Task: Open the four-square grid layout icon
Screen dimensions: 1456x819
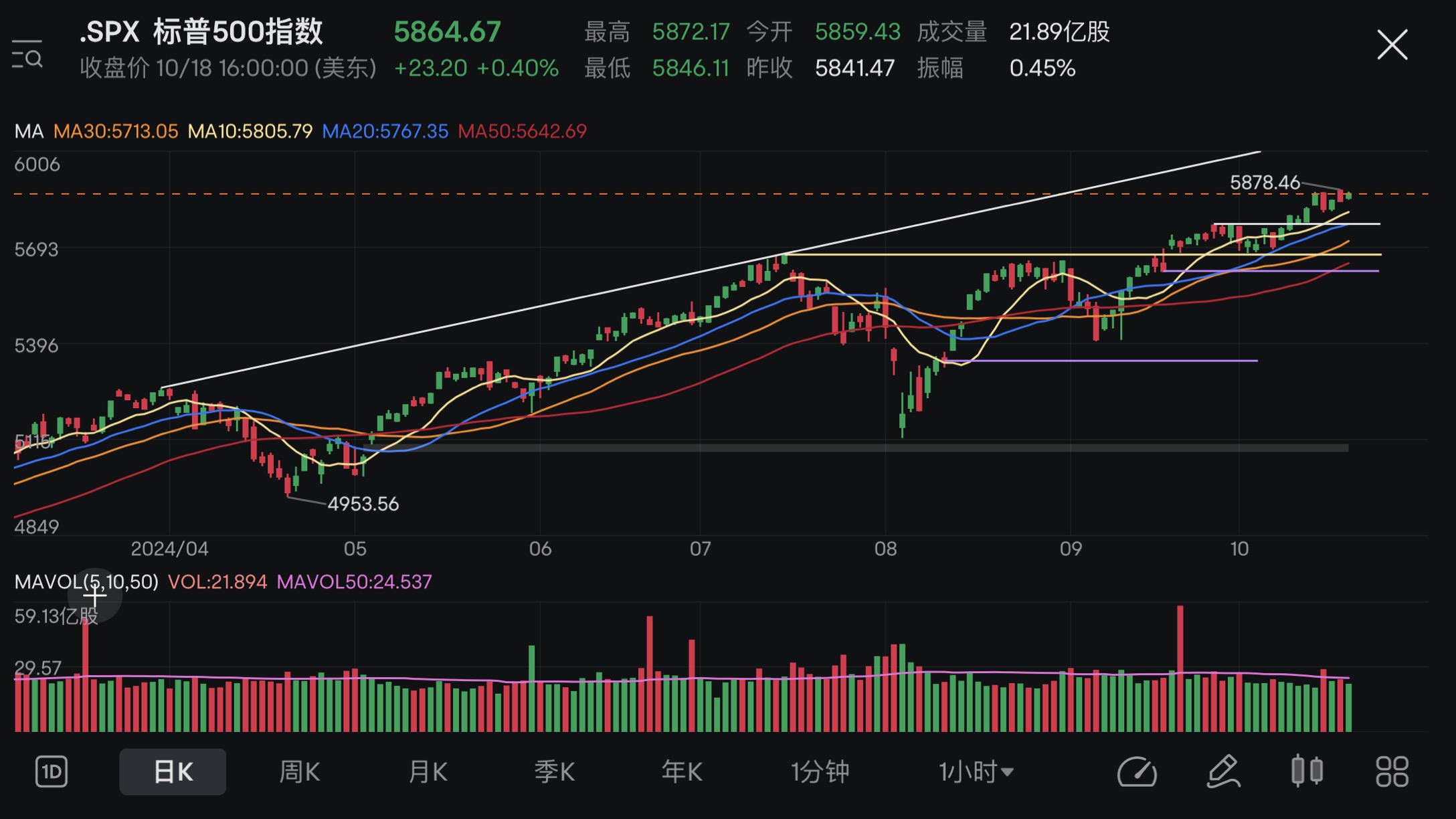Action: point(1392,772)
